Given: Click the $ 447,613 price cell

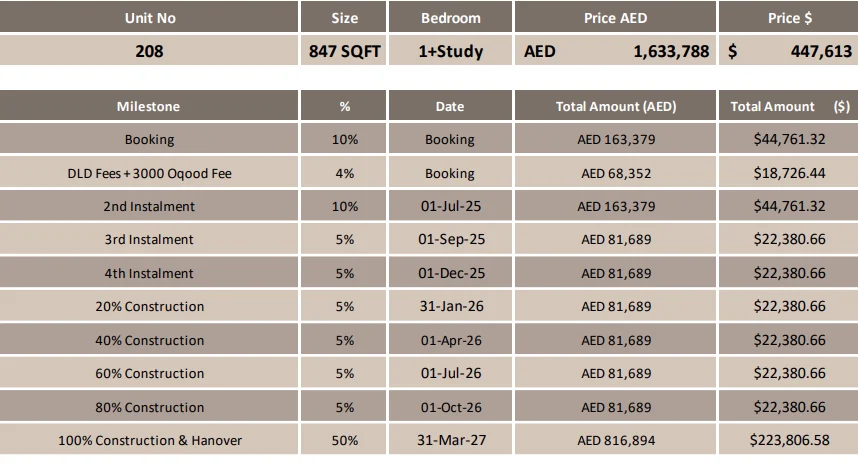Looking at the screenshot, I should click(789, 50).
